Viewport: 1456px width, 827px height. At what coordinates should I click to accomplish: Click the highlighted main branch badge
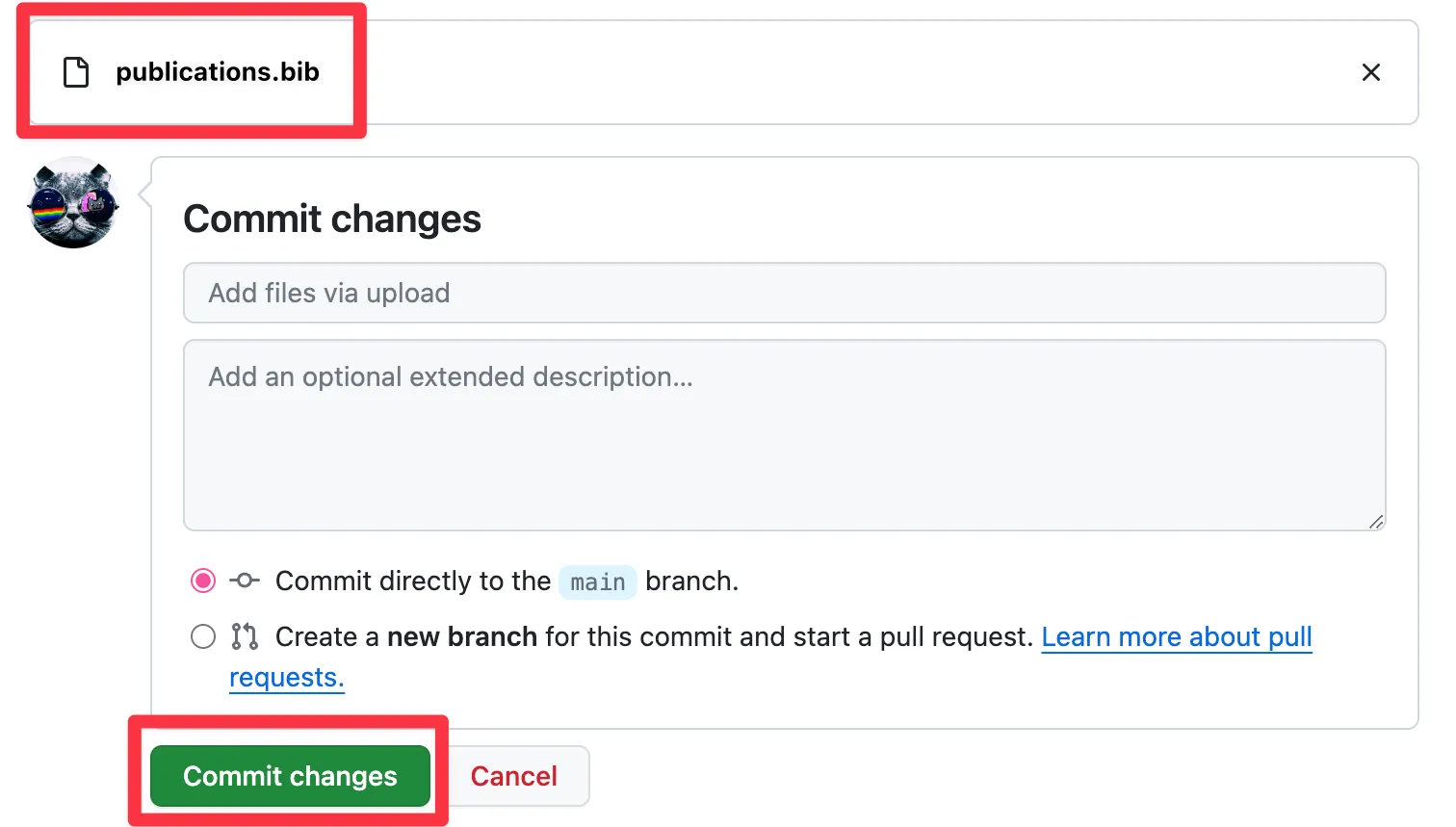point(597,581)
